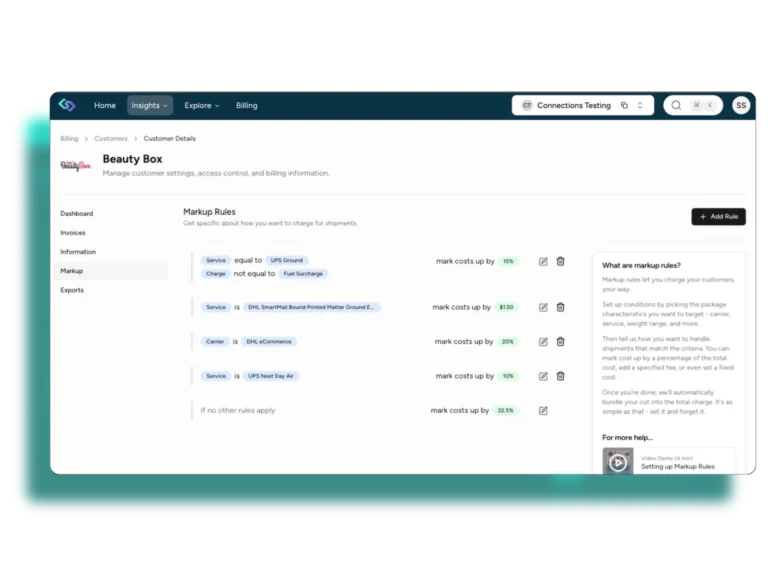Click the copy icon beside Connections Testing

[x=624, y=105]
